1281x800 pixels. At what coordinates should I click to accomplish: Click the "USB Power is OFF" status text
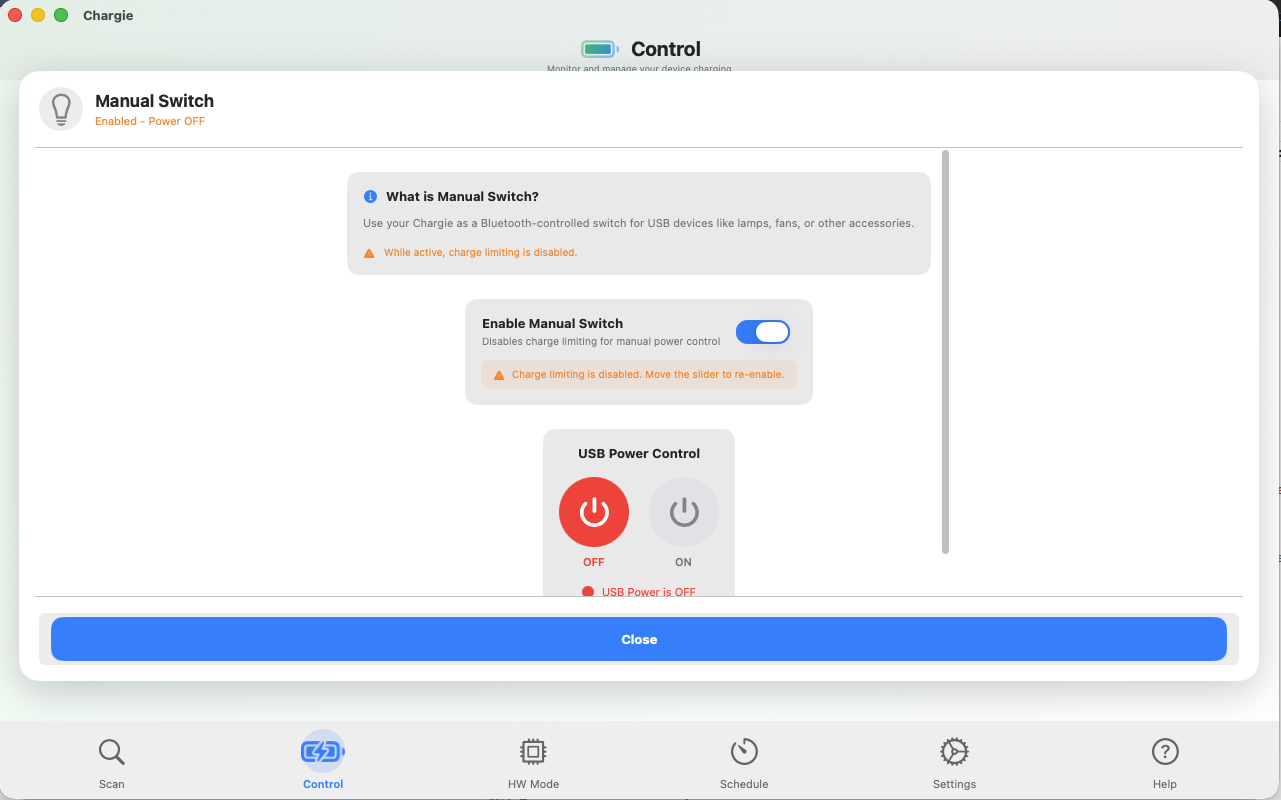click(648, 592)
